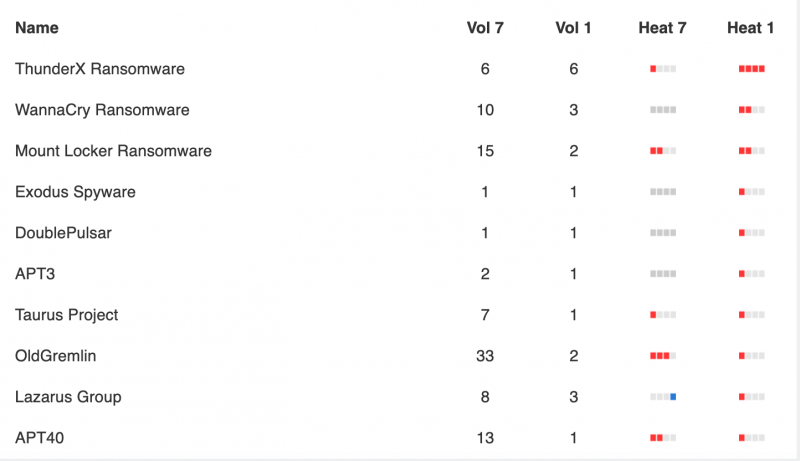Sort by the Vol 1 column header
This screenshot has height=461, width=800.
pyautogui.click(x=573, y=28)
